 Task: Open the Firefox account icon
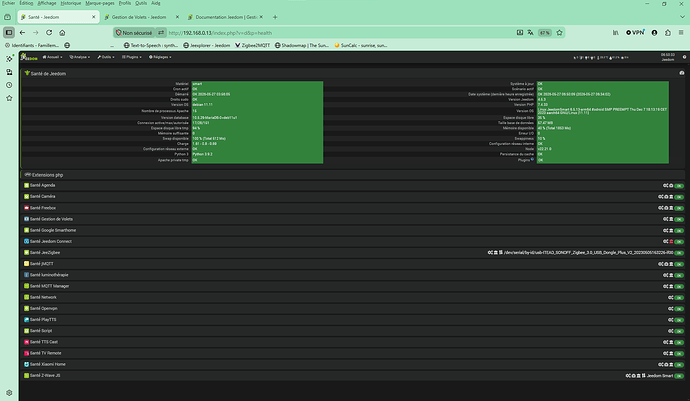(654, 33)
